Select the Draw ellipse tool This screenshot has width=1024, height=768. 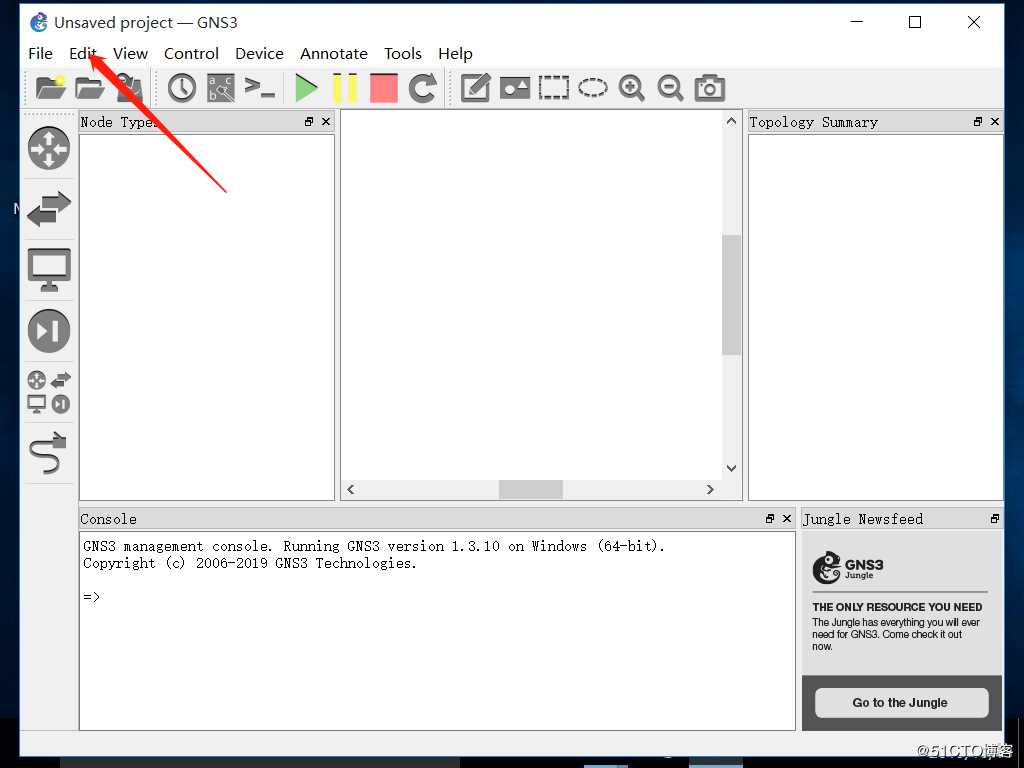point(592,87)
